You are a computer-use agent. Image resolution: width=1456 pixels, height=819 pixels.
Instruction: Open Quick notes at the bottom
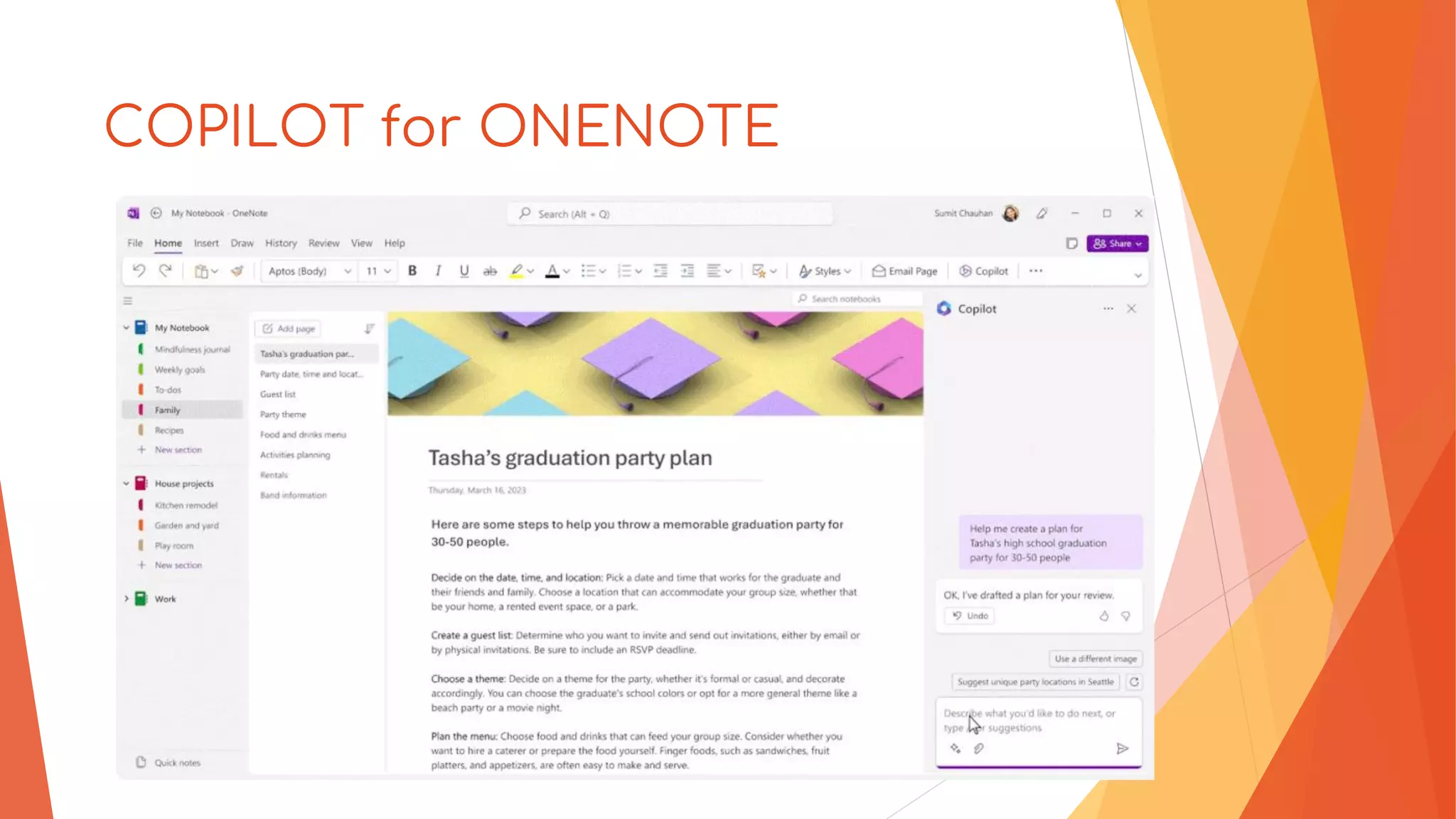tap(168, 762)
